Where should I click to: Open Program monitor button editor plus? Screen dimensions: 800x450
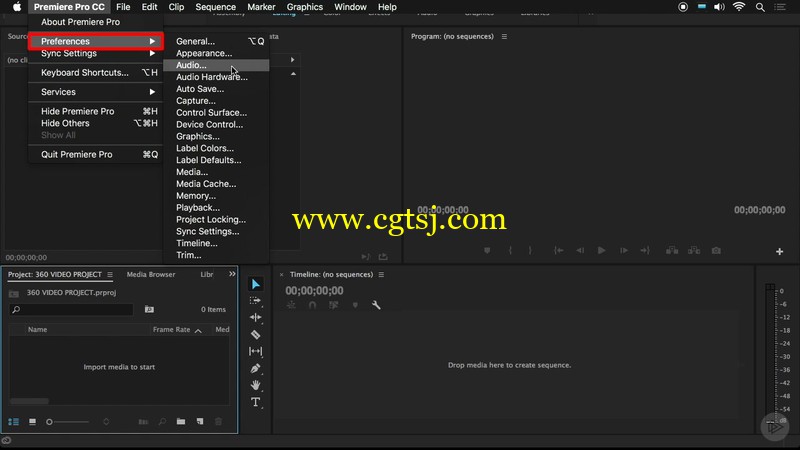(x=780, y=252)
